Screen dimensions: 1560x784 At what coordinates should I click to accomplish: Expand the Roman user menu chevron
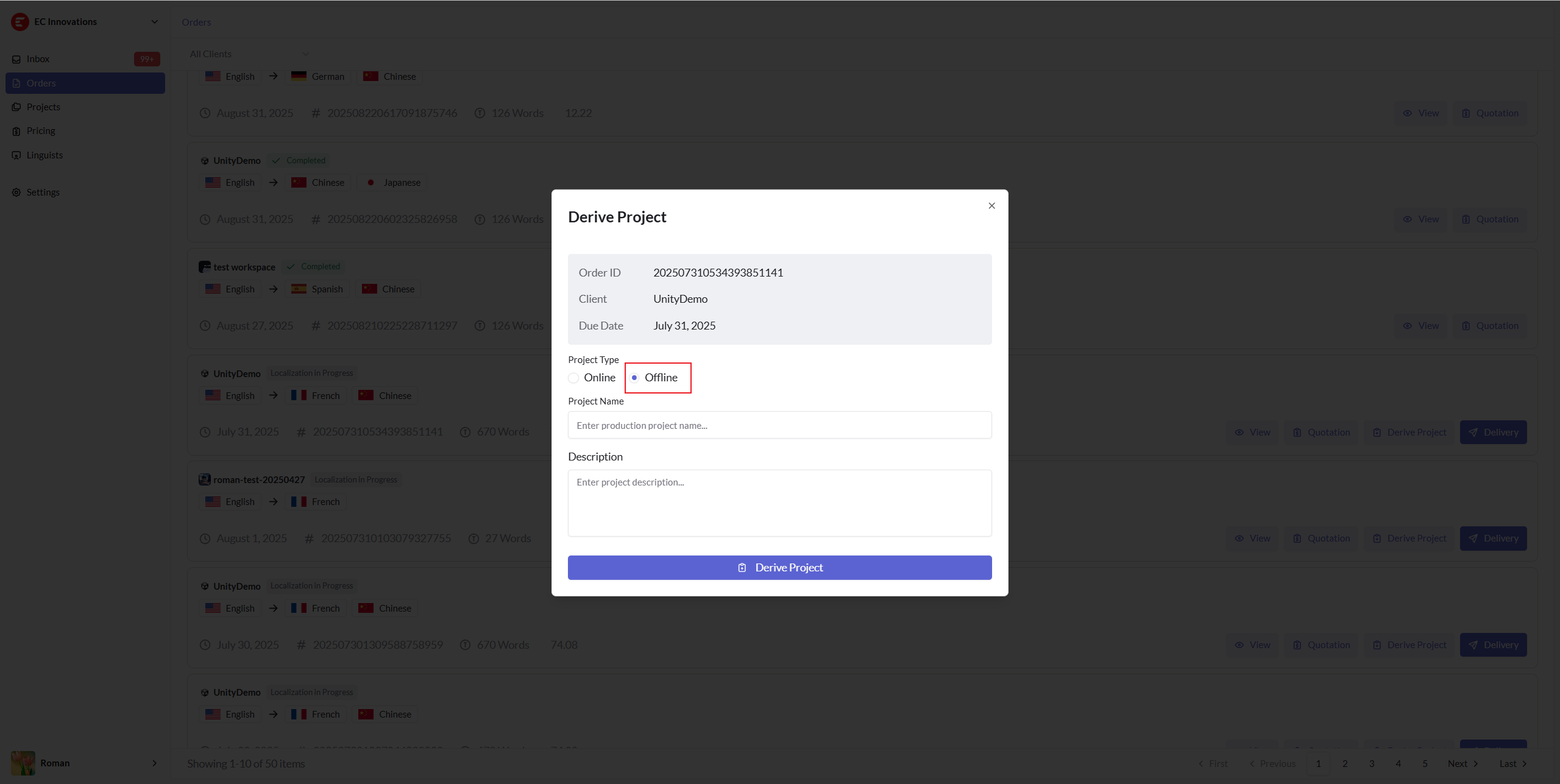click(154, 763)
